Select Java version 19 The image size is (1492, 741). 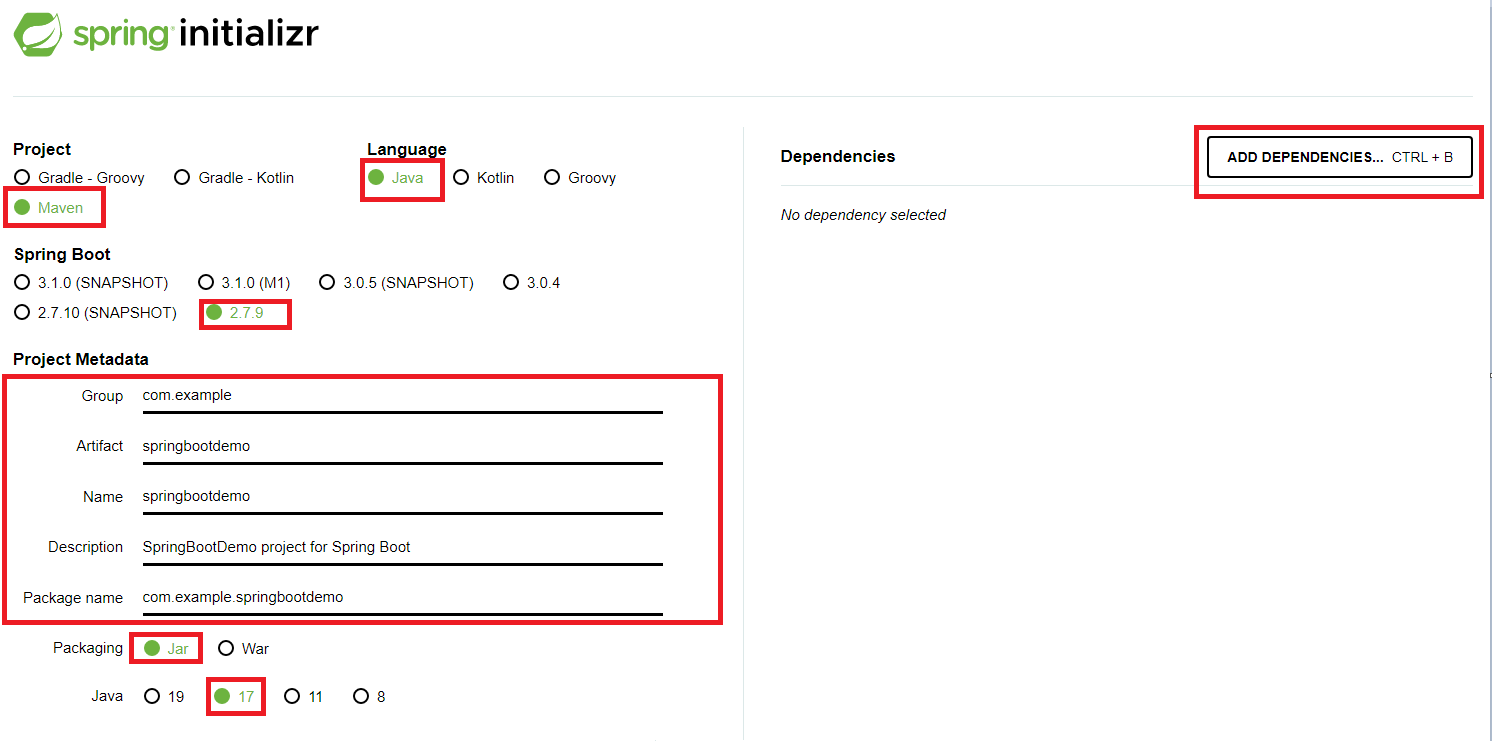pyautogui.click(x=164, y=697)
